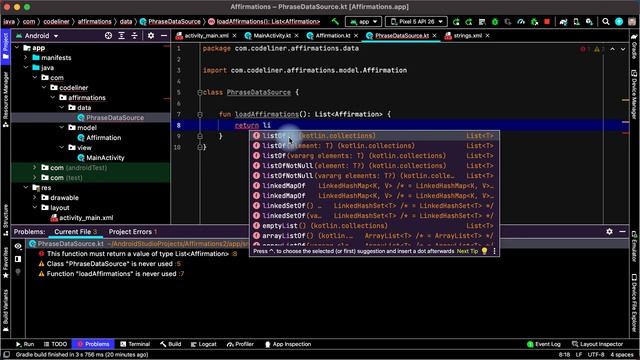Click the Collapse All icon in Project panel

point(134,36)
